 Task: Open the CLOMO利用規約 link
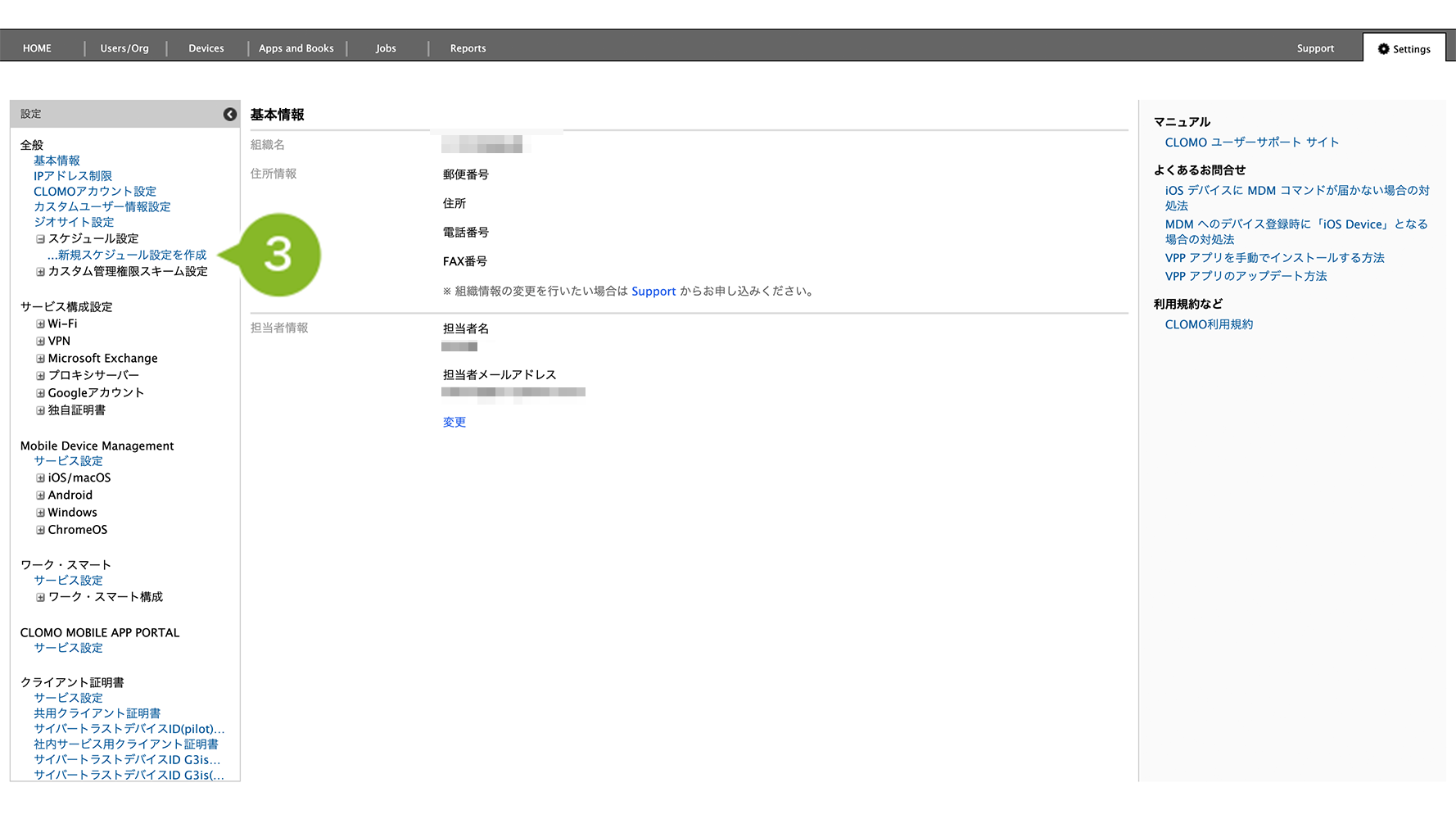(x=1209, y=325)
